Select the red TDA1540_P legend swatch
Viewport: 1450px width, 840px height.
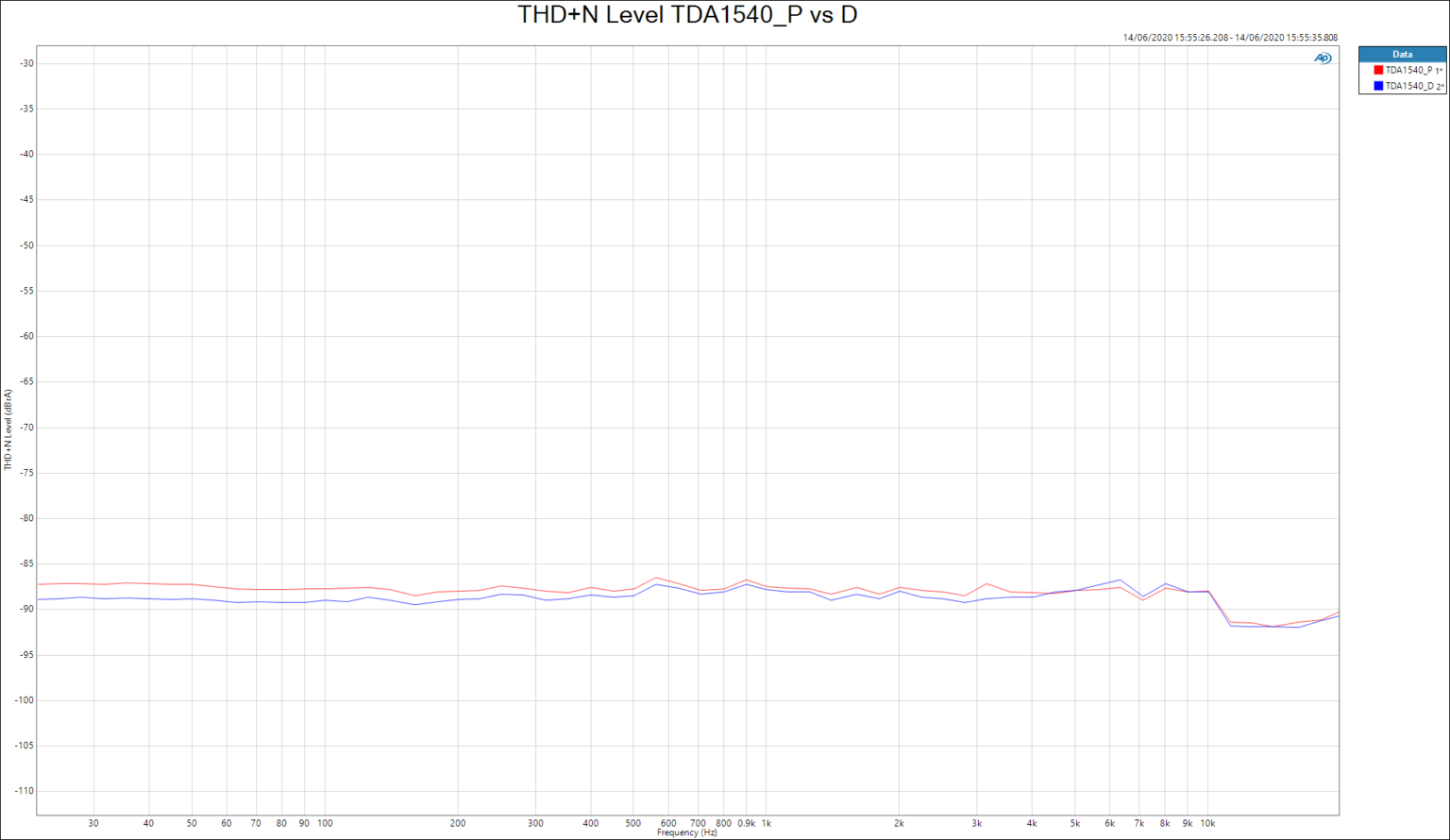click(x=1376, y=70)
